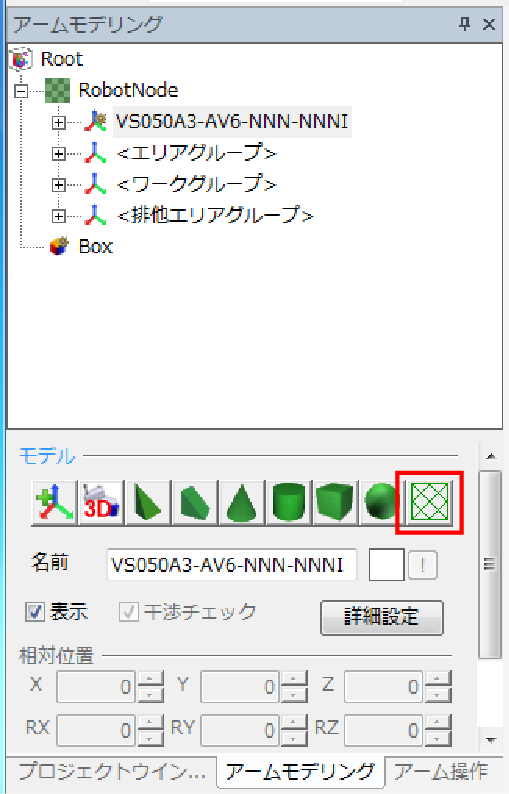Image resolution: width=509 pixels, height=794 pixels.
Task: Add a cone shape model
Action: pyautogui.click(x=242, y=503)
